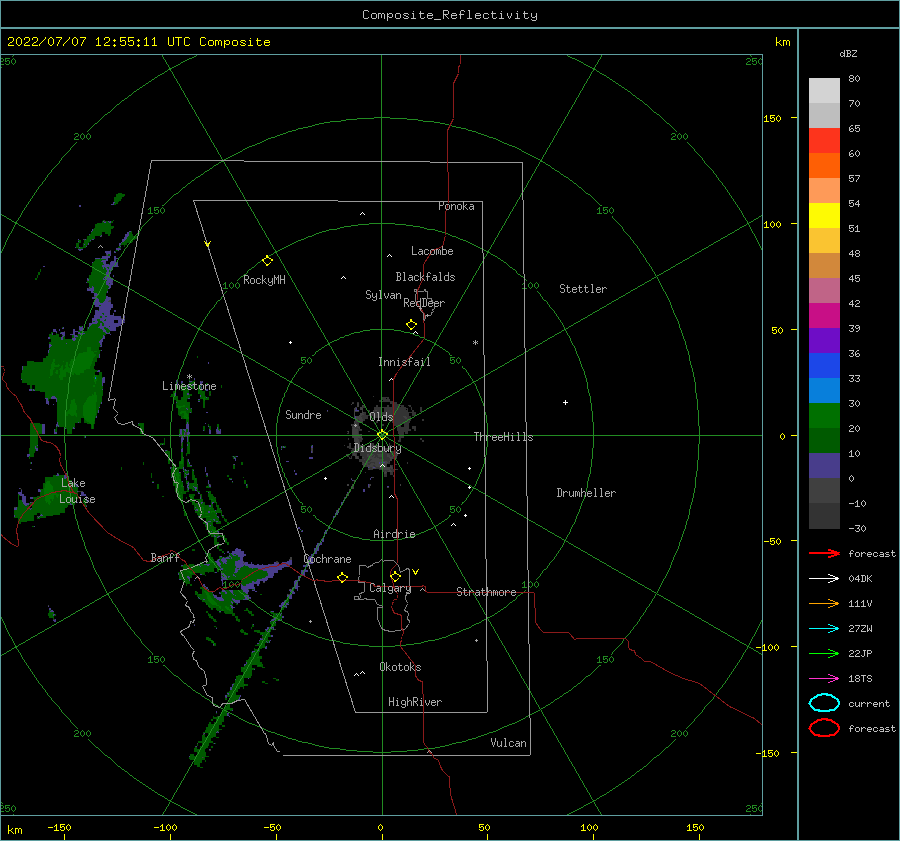Click the Okotoks town label
This screenshot has height=841, width=900.
(400, 667)
